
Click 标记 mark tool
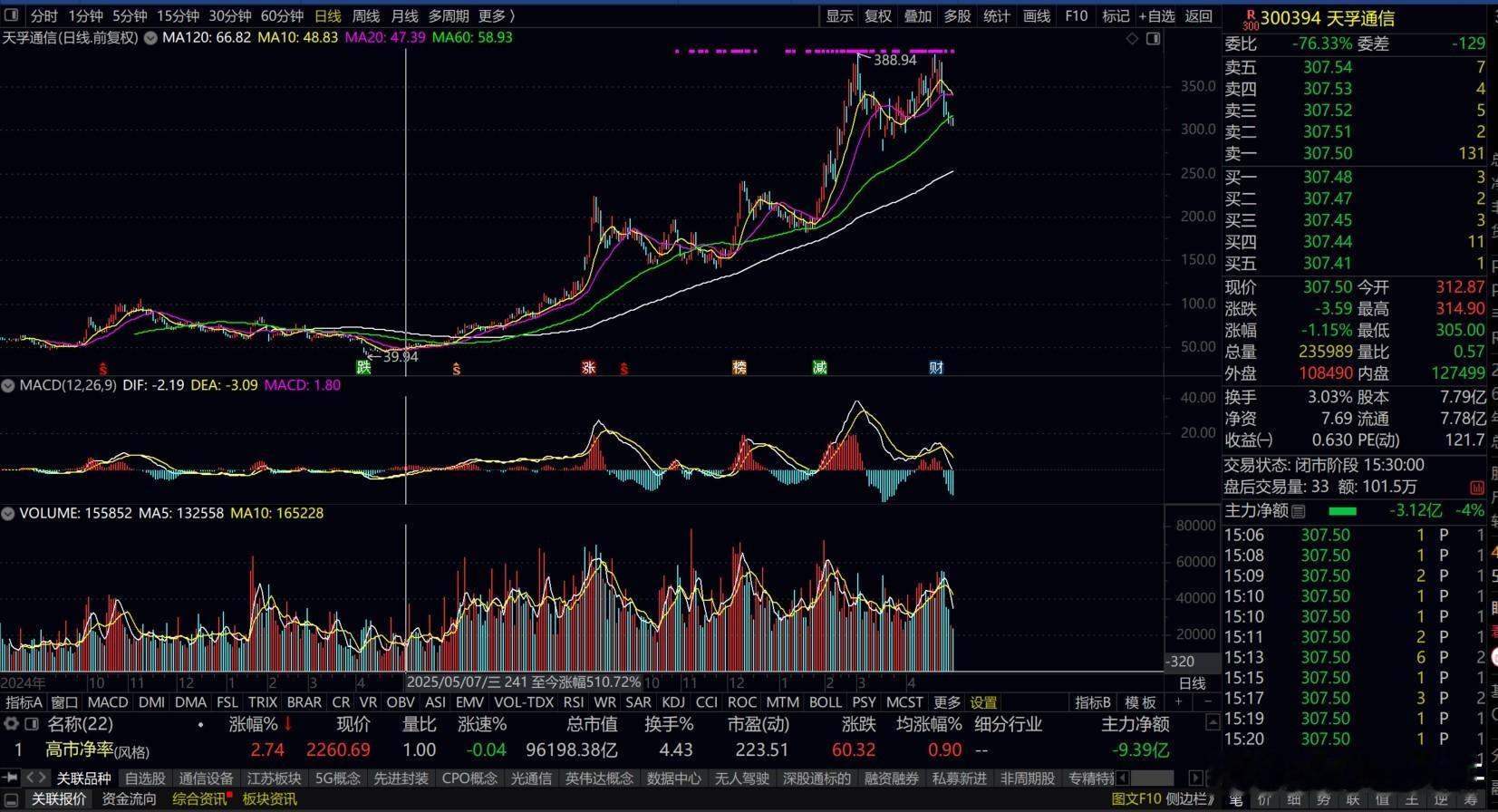pyautogui.click(x=1115, y=15)
